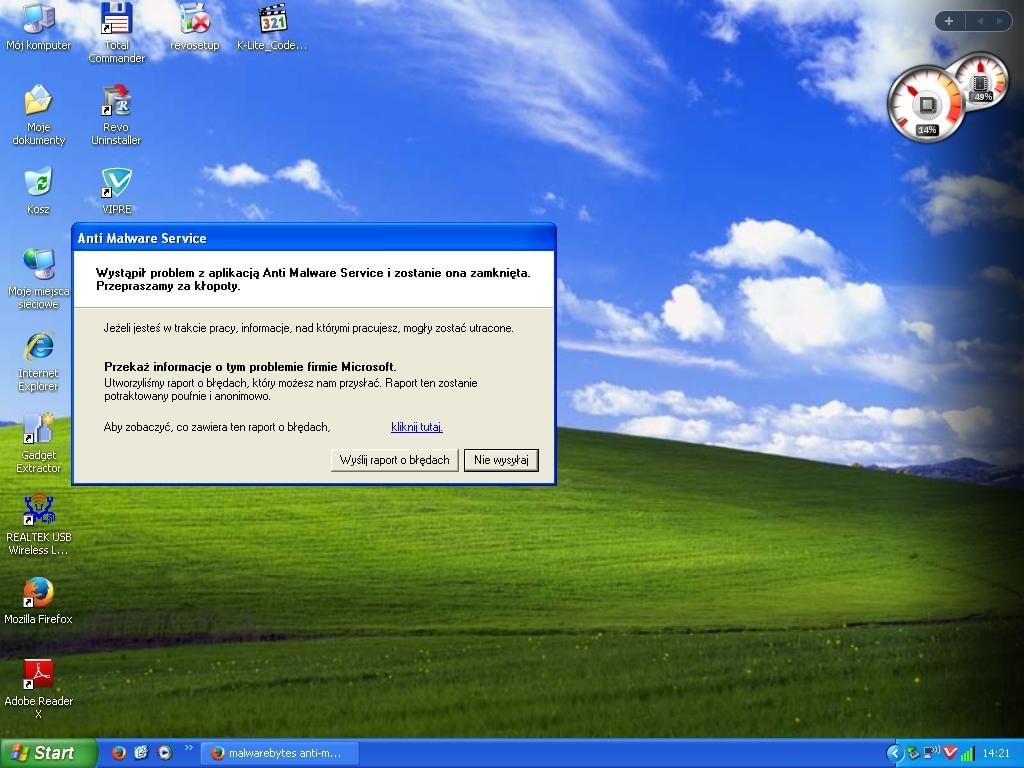Expand hidden system tray icons arrow

[895, 753]
